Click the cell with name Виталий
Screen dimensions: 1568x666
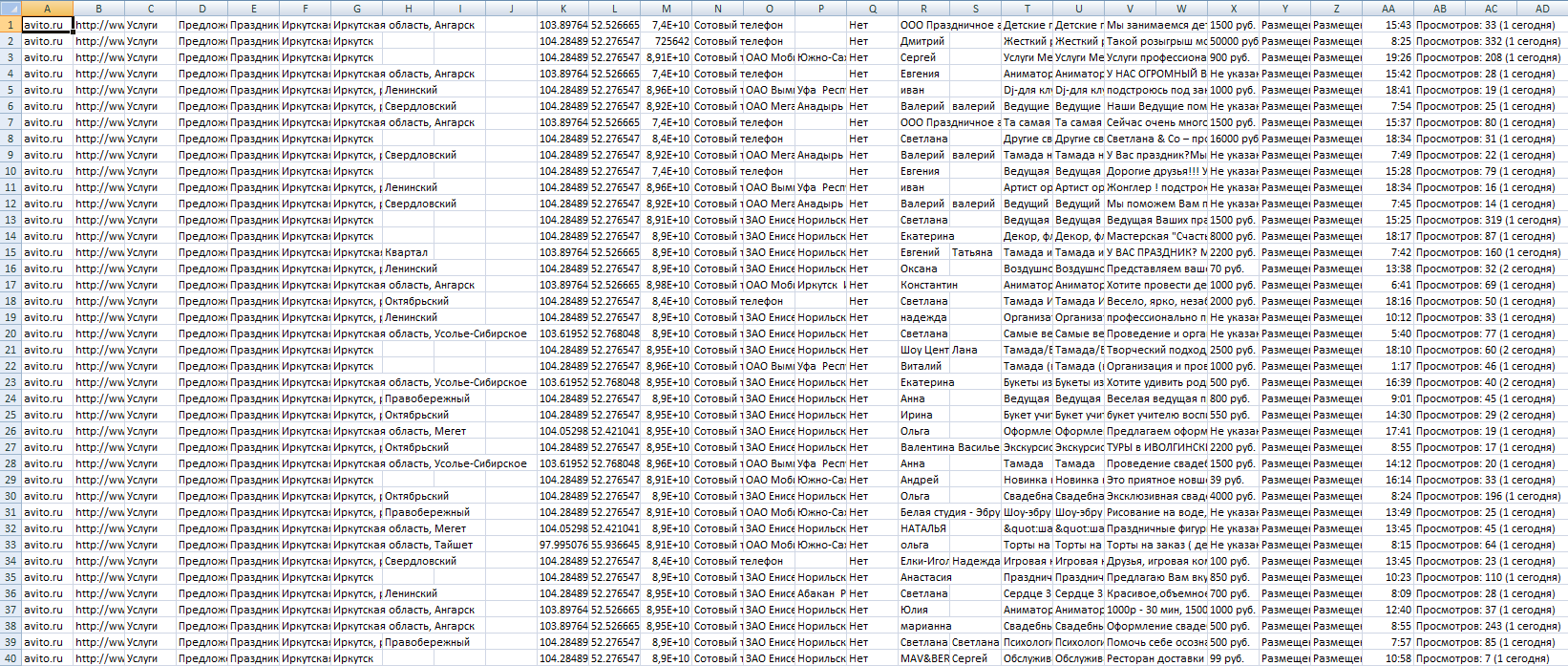click(x=923, y=366)
